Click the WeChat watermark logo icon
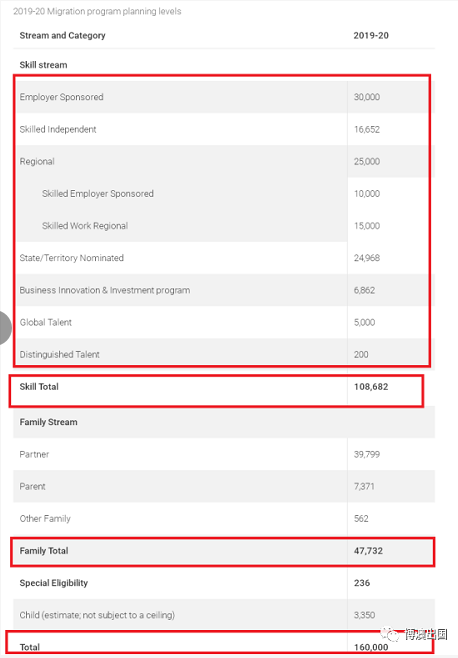Image resolution: width=458 pixels, height=658 pixels. point(390,633)
